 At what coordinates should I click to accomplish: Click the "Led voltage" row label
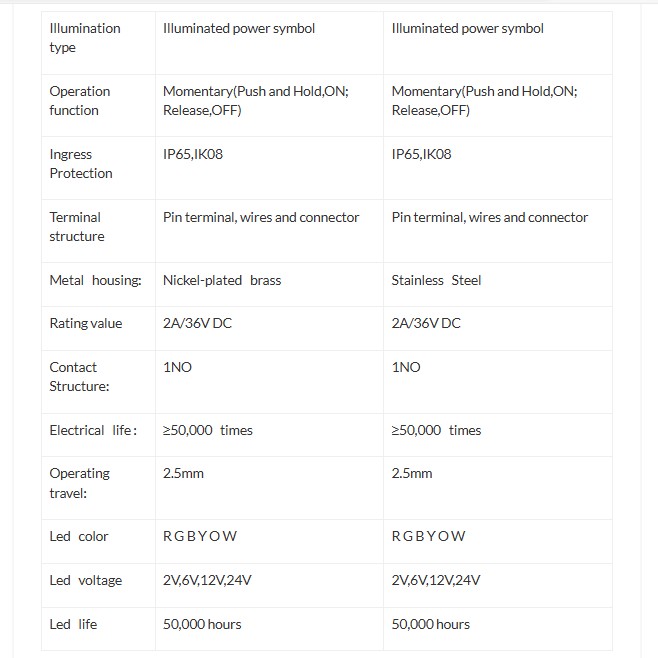[86, 580]
